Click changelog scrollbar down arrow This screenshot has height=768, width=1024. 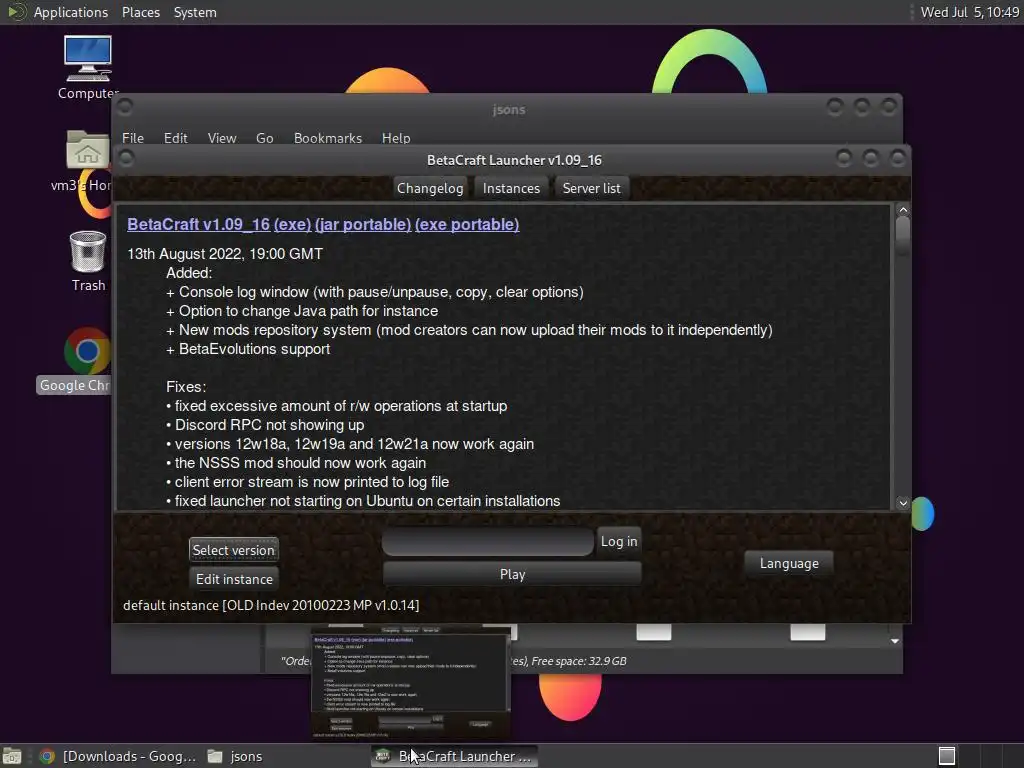click(903, 502)
